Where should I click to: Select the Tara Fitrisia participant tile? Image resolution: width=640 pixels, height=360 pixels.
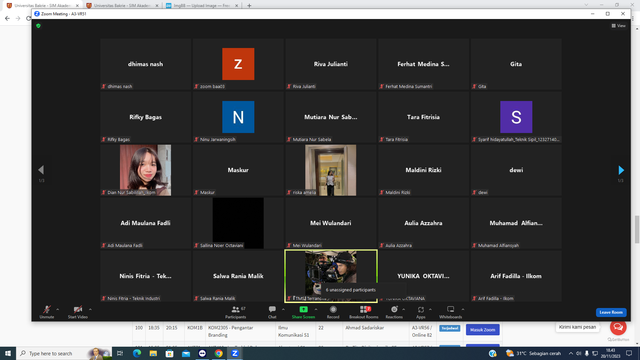(423, 117)
